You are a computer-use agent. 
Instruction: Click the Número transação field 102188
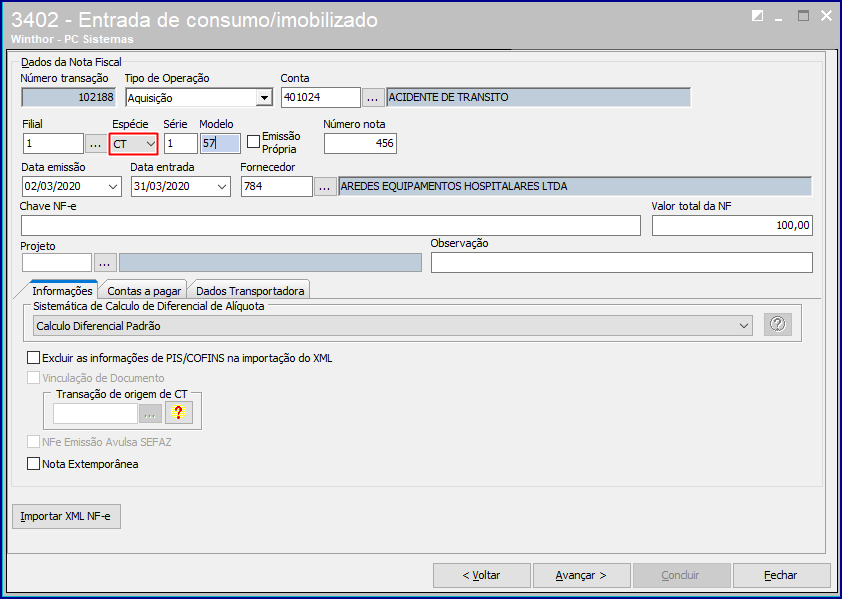[x=68, y=97]
